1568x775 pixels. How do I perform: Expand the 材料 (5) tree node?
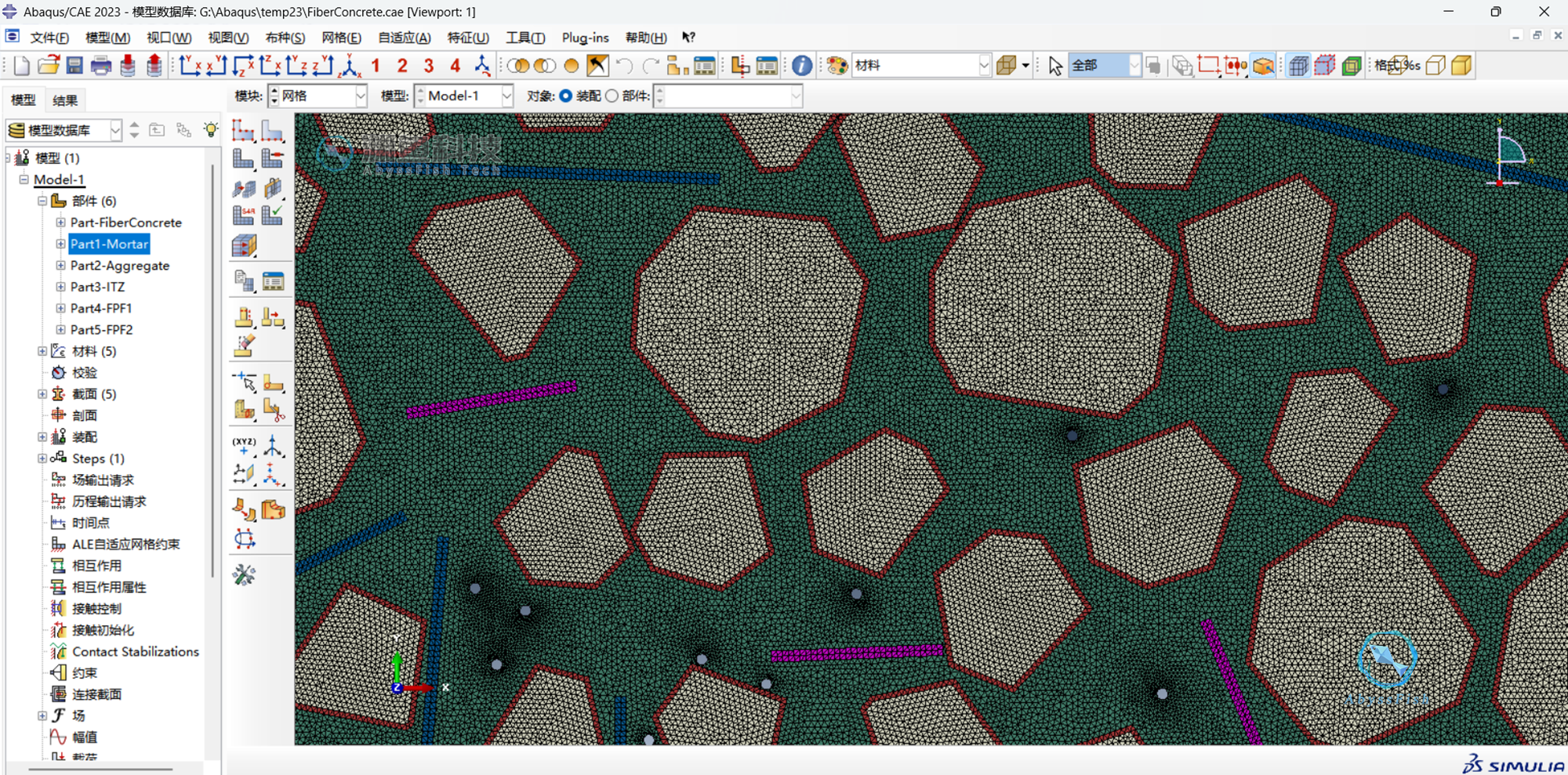[x=42, y=351]
